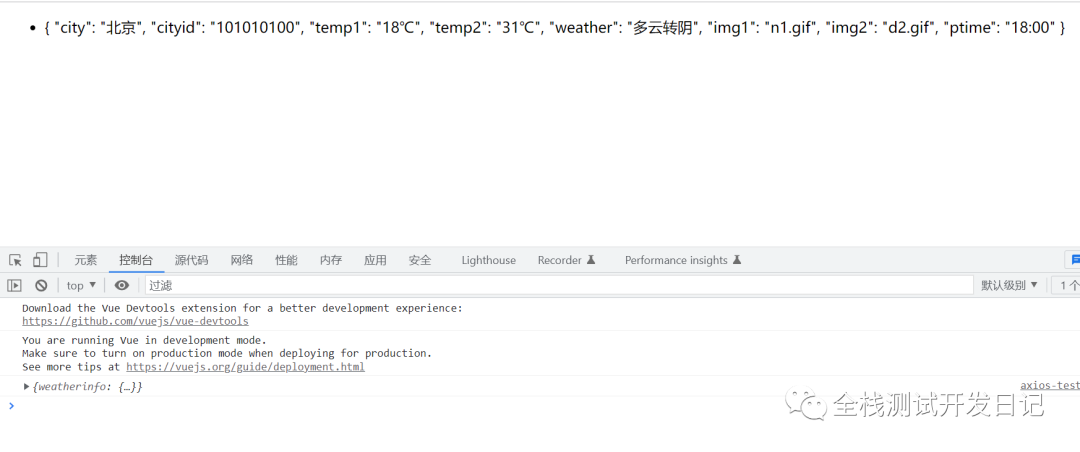This screenshot has height=452, width=1080.
Task: Activate the inspect element picker
Action: pyautogui.click(x=15, y=260)
